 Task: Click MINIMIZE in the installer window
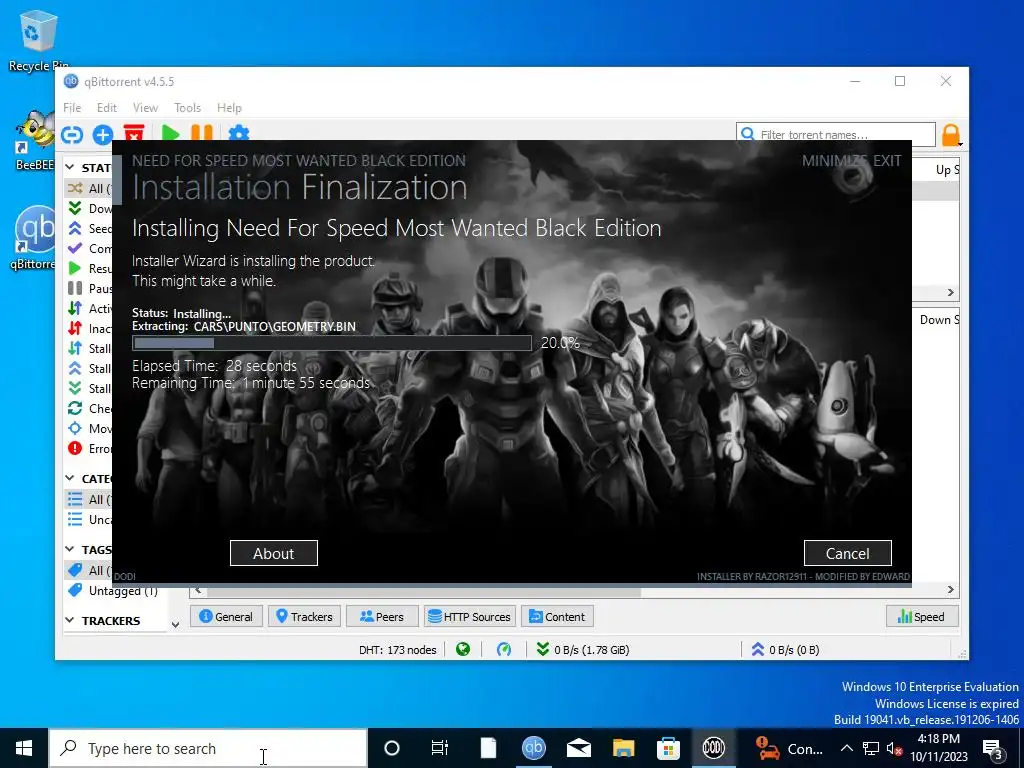pyautogui.click(x=834, y=161)
